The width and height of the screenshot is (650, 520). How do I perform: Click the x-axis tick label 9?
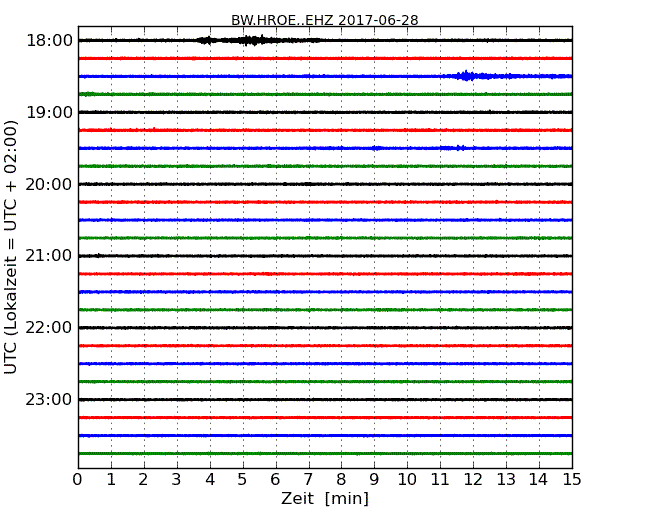[x=374, y=480]
